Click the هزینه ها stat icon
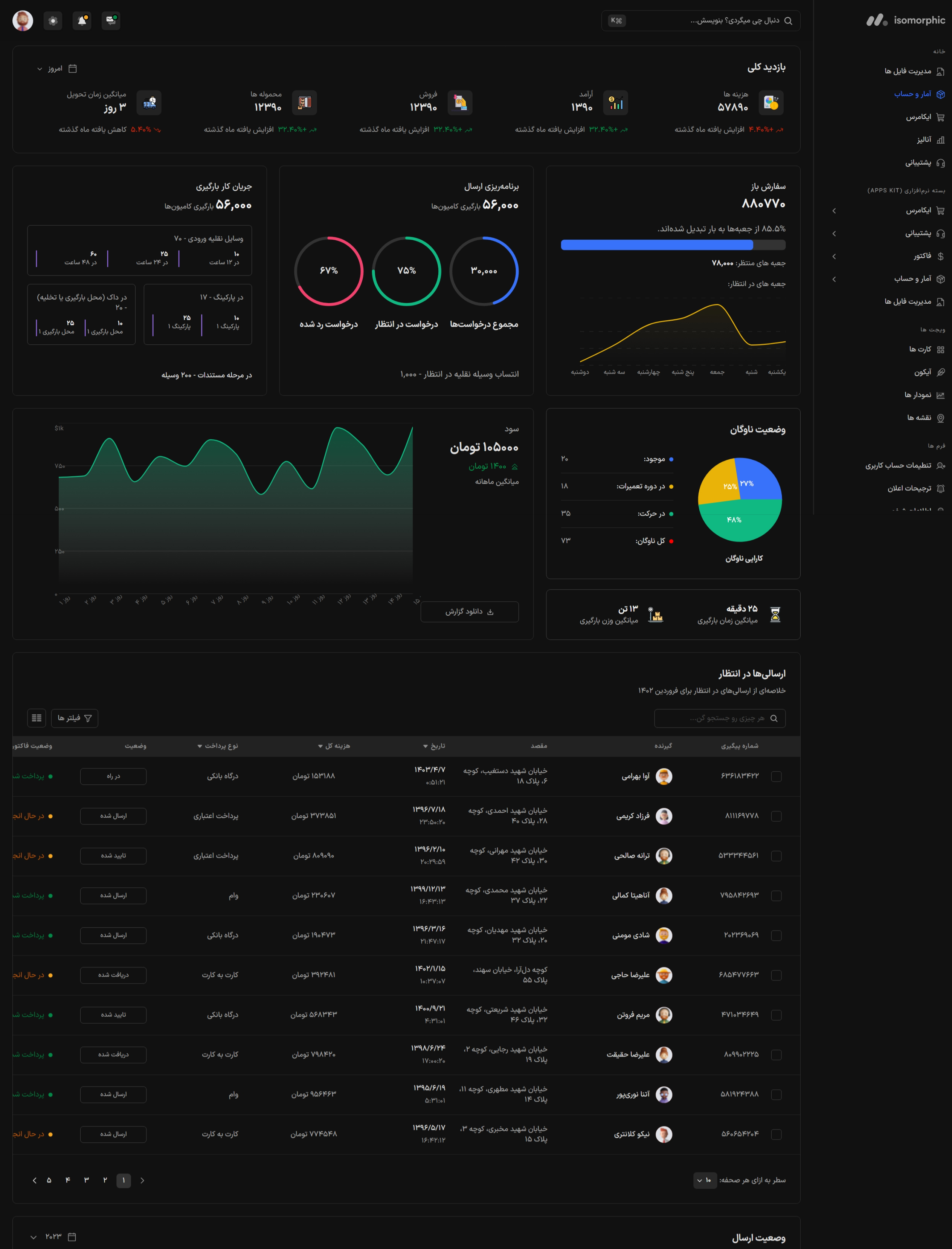952x1249 pixels. pyautogui.click(x=770, y=102)
